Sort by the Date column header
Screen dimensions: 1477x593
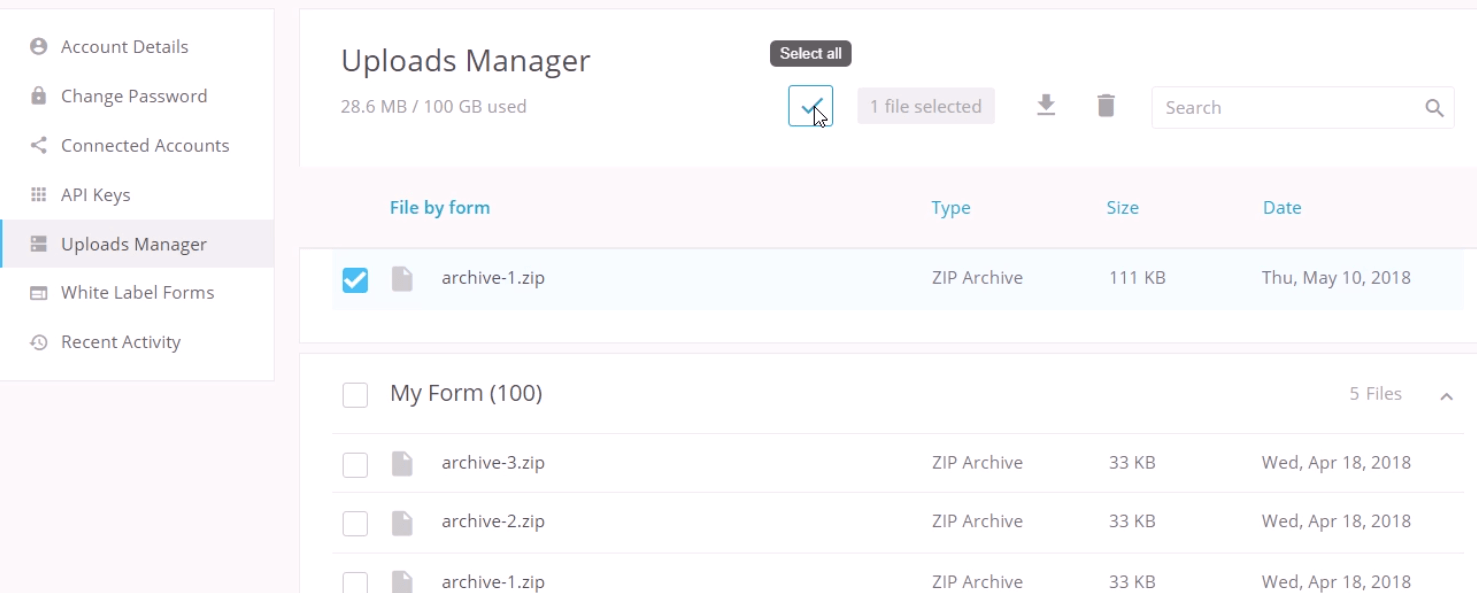(x=1281, y=208)
